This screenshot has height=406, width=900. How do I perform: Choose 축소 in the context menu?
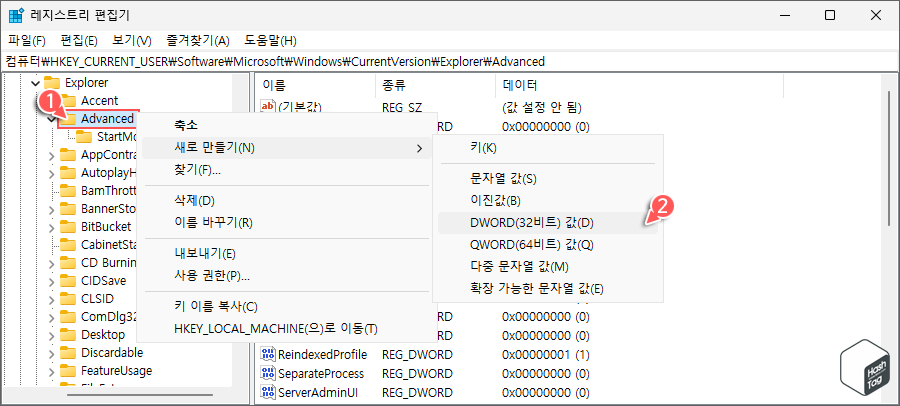pos(286,125)
